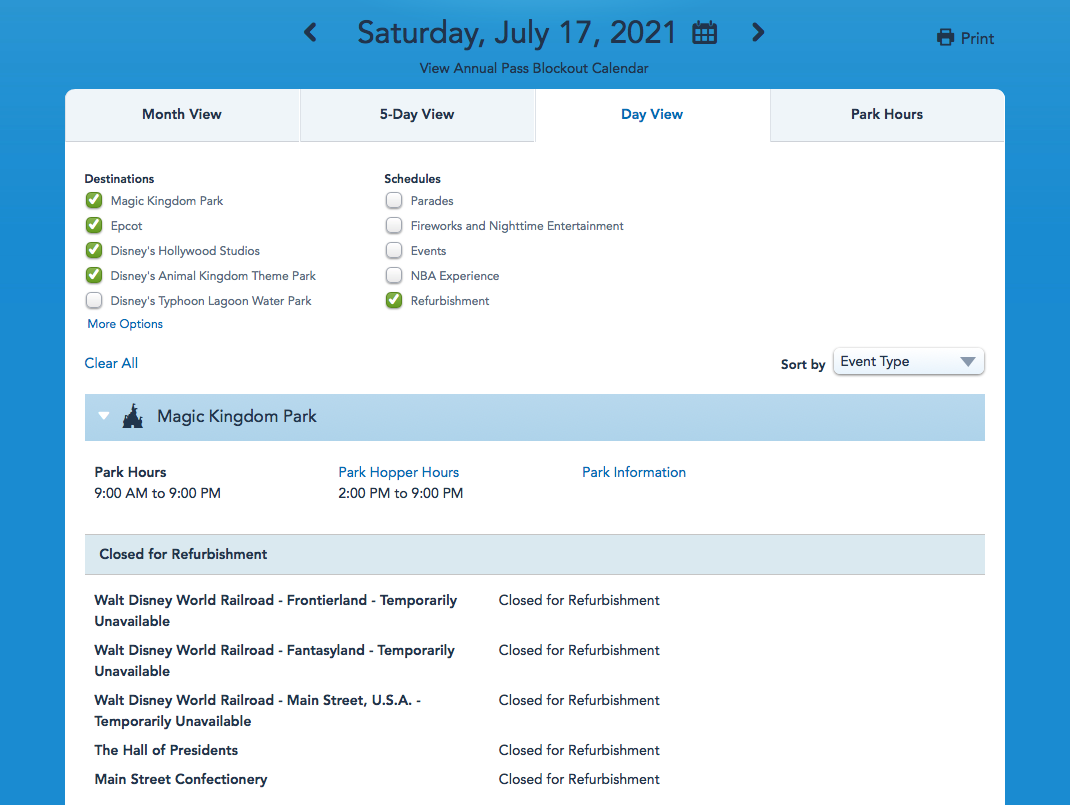
Task: Toggle Fireworks and Nighttime Entertainment checkbox
Action: [394, 226]
